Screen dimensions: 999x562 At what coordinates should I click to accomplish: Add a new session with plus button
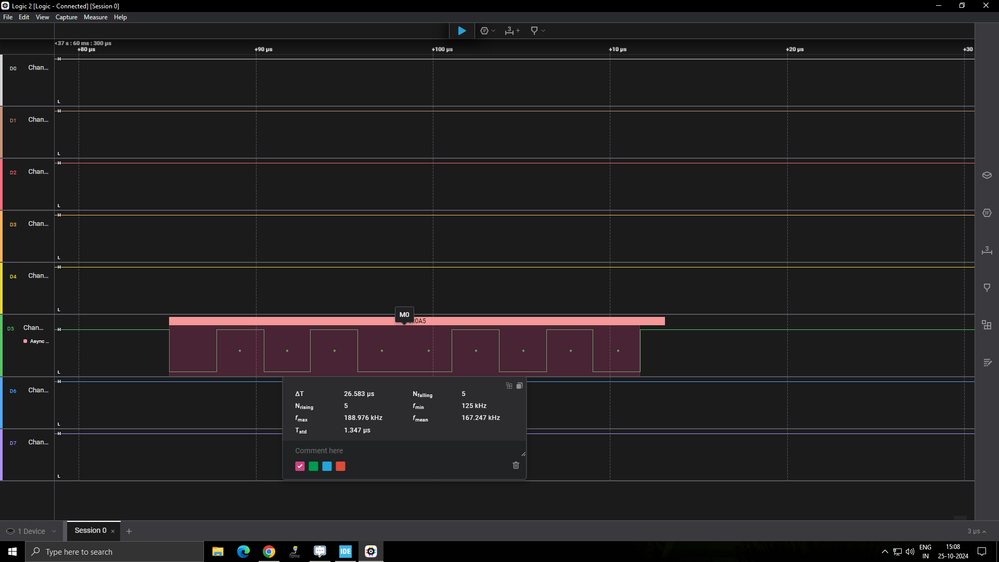[x=129, y=531]
